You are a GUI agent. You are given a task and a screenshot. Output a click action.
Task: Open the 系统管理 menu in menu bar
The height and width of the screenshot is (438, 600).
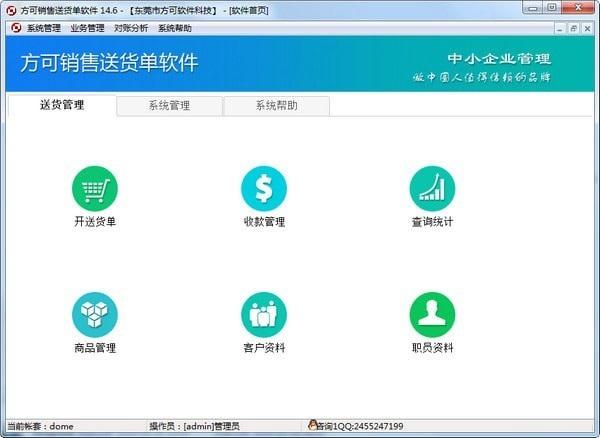coord(43,28)
